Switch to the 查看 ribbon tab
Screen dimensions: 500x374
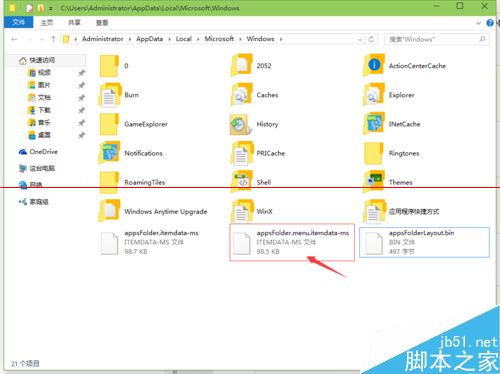[x=102, y=23]
